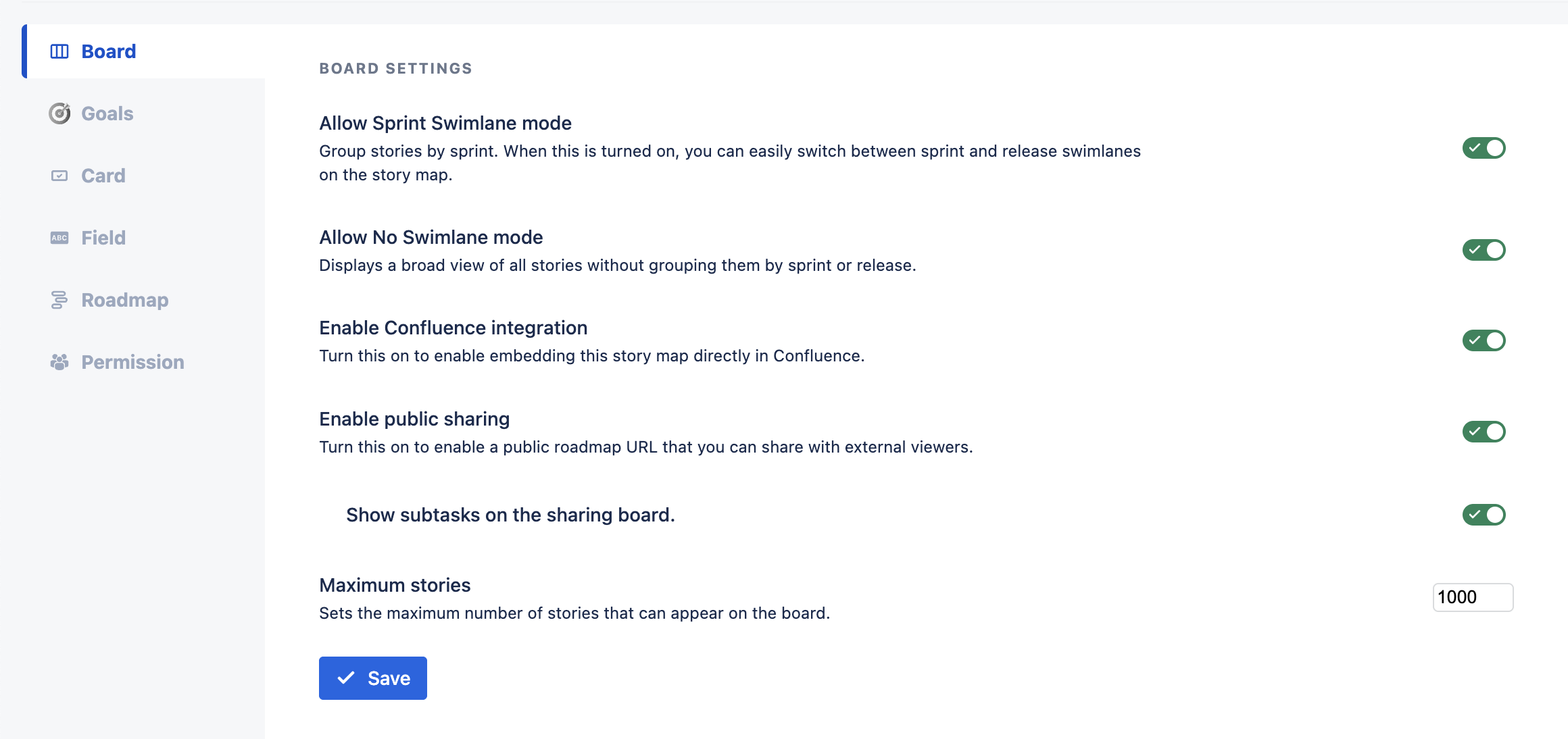Select the Permission settings tab

pyautogui.click(x=132, y=362)
